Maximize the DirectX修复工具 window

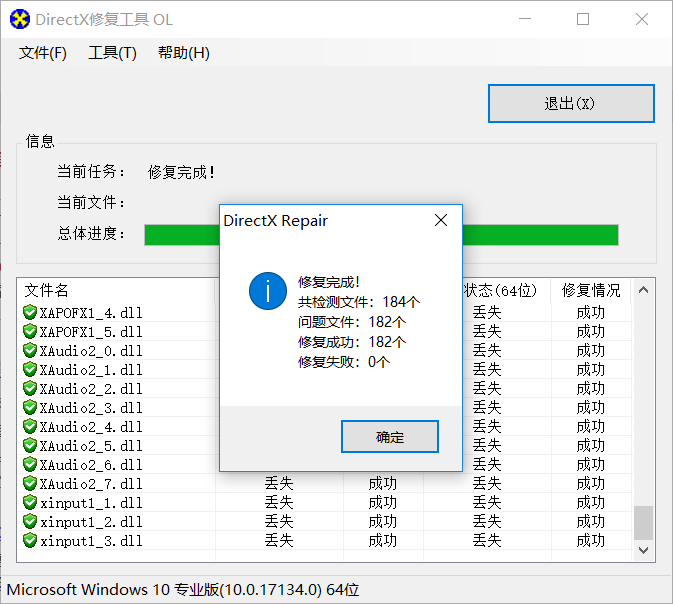(583, 19)
